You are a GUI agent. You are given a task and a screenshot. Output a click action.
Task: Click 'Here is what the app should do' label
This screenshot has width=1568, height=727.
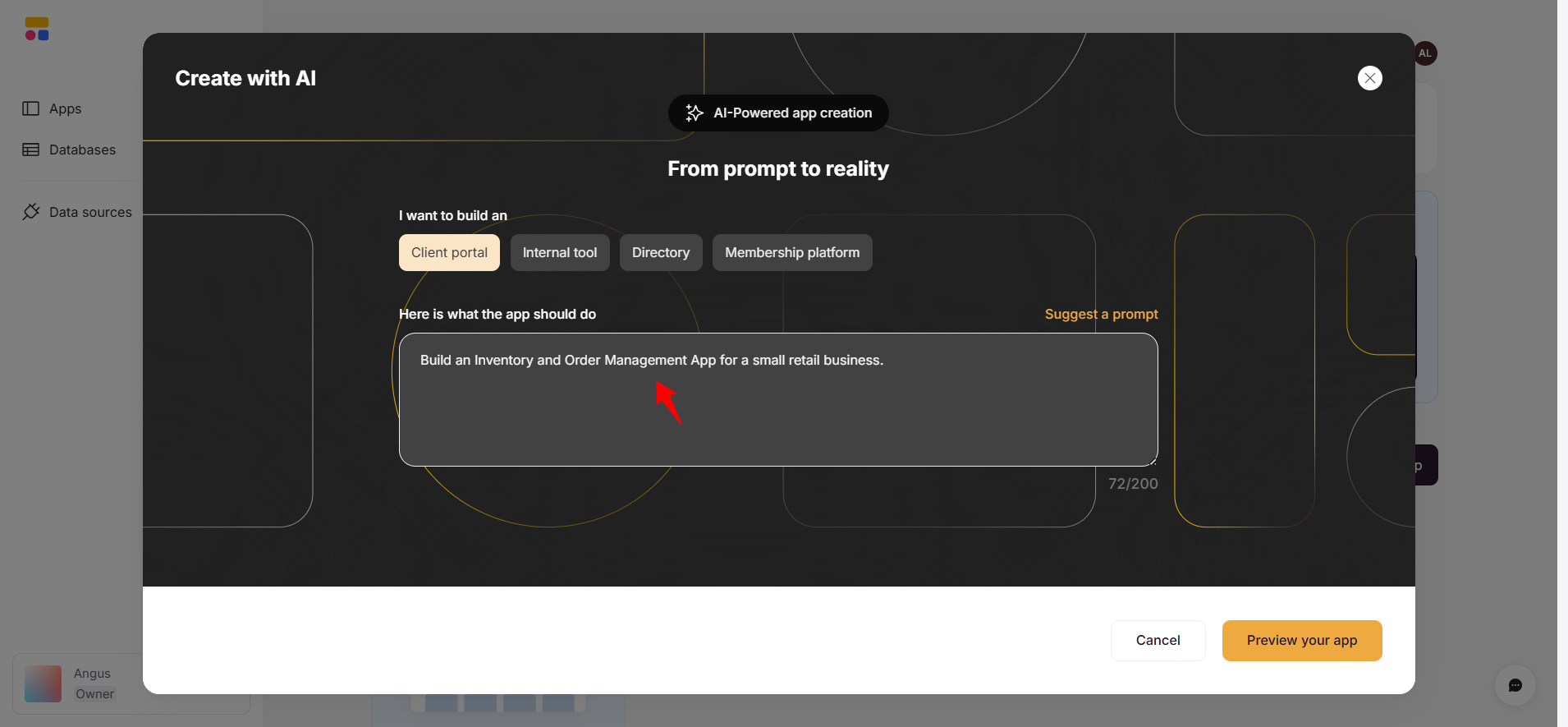coord(497,314)
